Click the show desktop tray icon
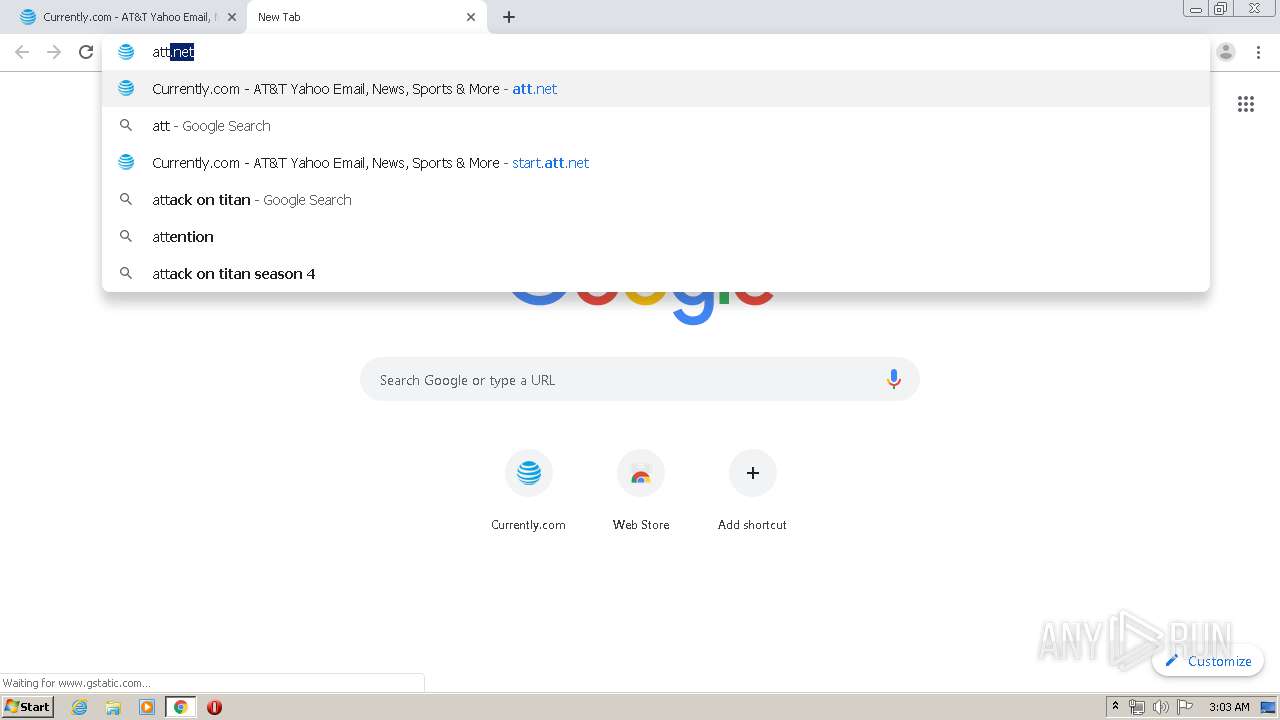 (x=1269, y=707)
